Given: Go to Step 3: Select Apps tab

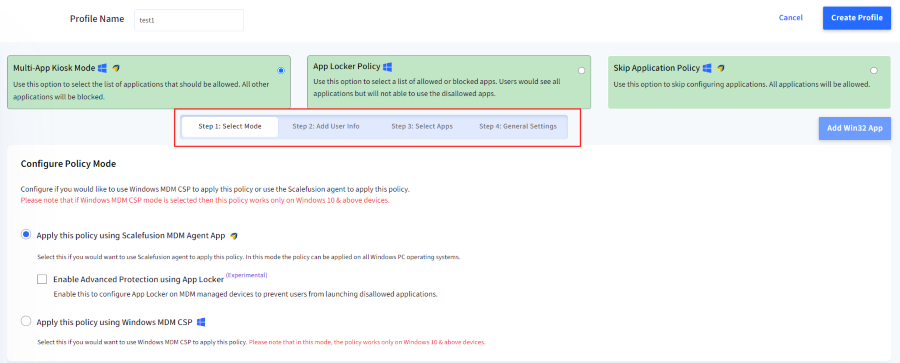Looking at the screenshot, I should tap(422, 127).
